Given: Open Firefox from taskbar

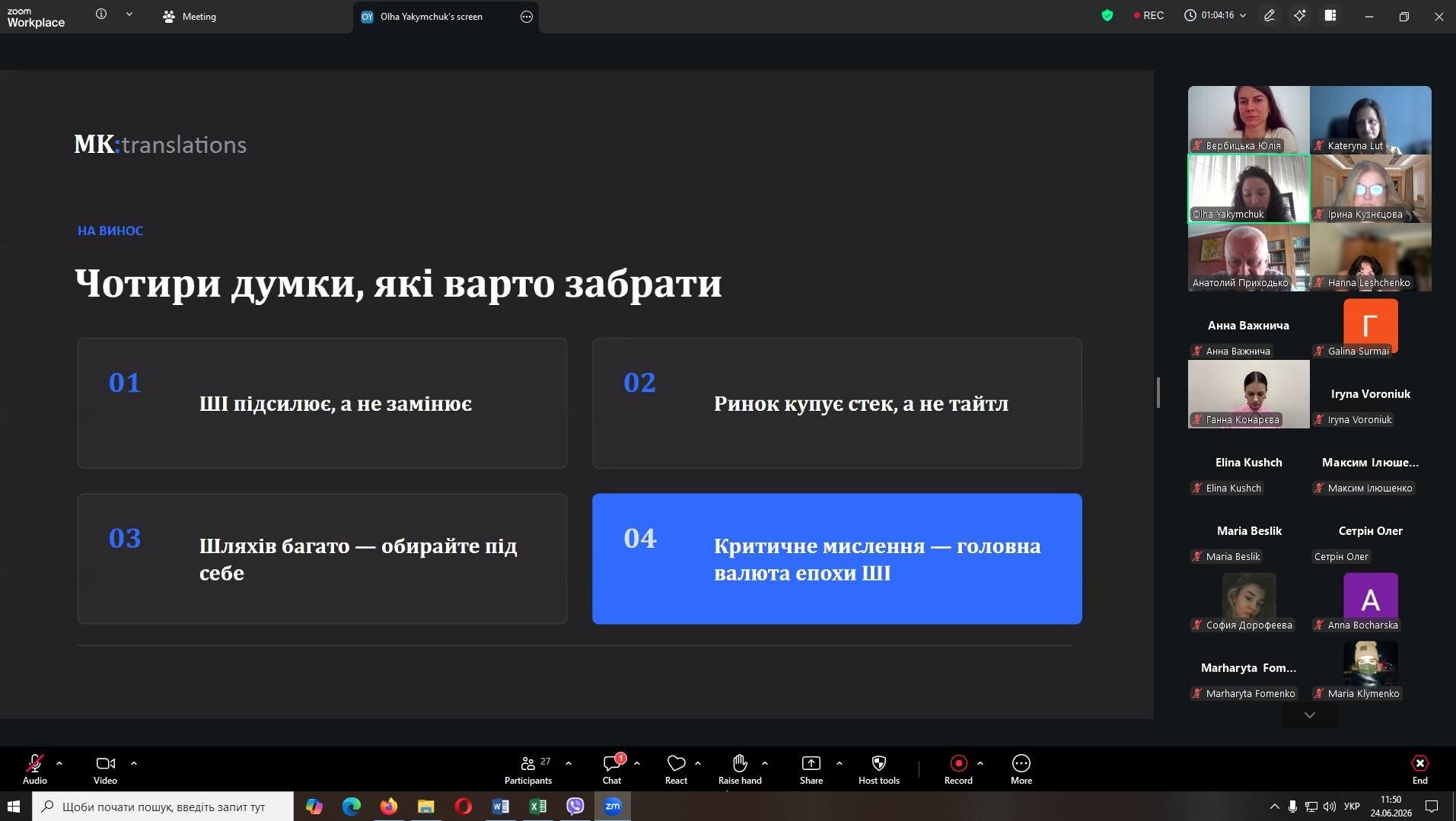Looking at the screenshot, I should (388, 807).
